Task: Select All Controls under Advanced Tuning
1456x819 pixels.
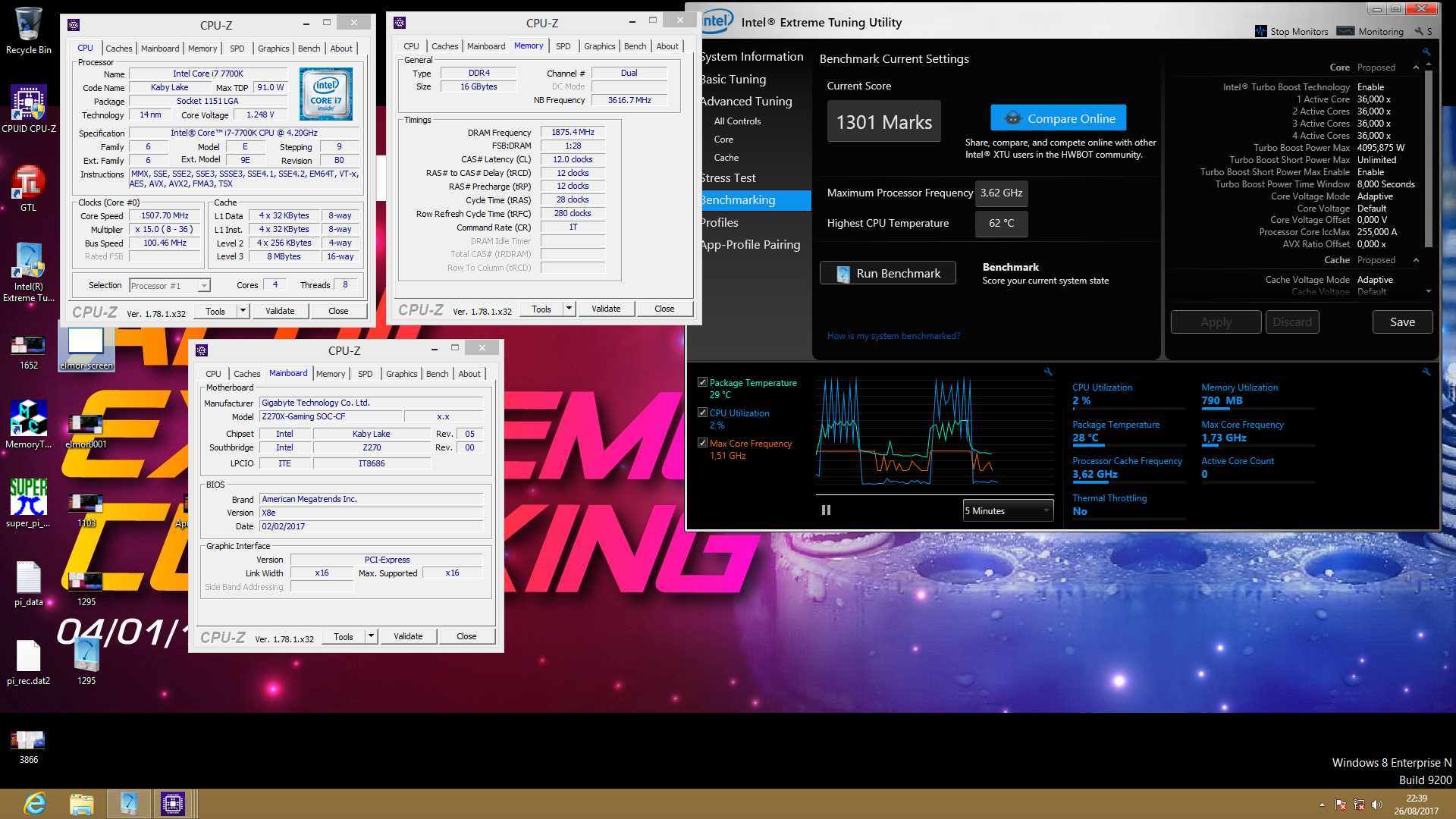Action: (737, 121)
